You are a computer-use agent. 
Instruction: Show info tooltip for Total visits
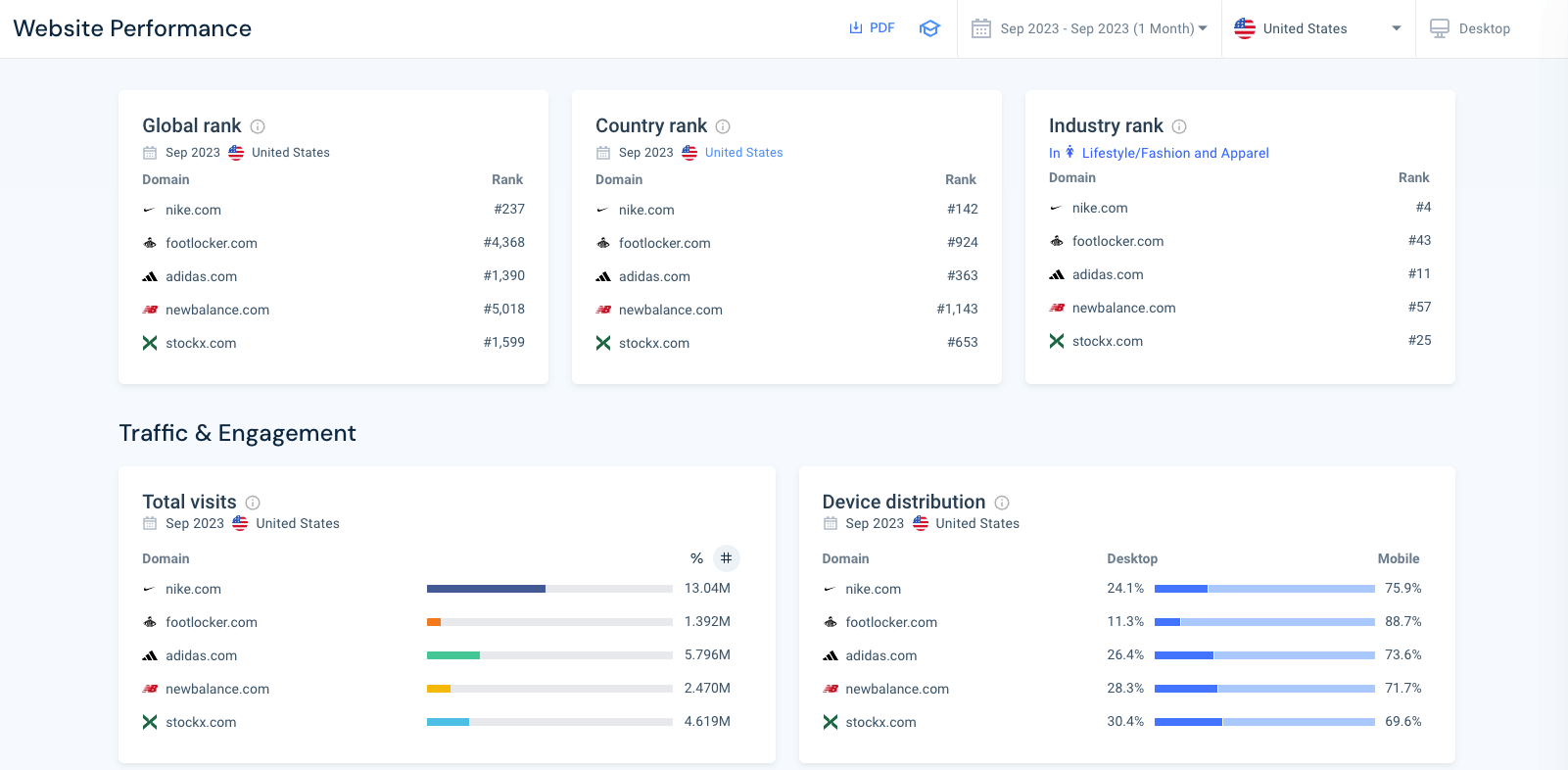253,503
